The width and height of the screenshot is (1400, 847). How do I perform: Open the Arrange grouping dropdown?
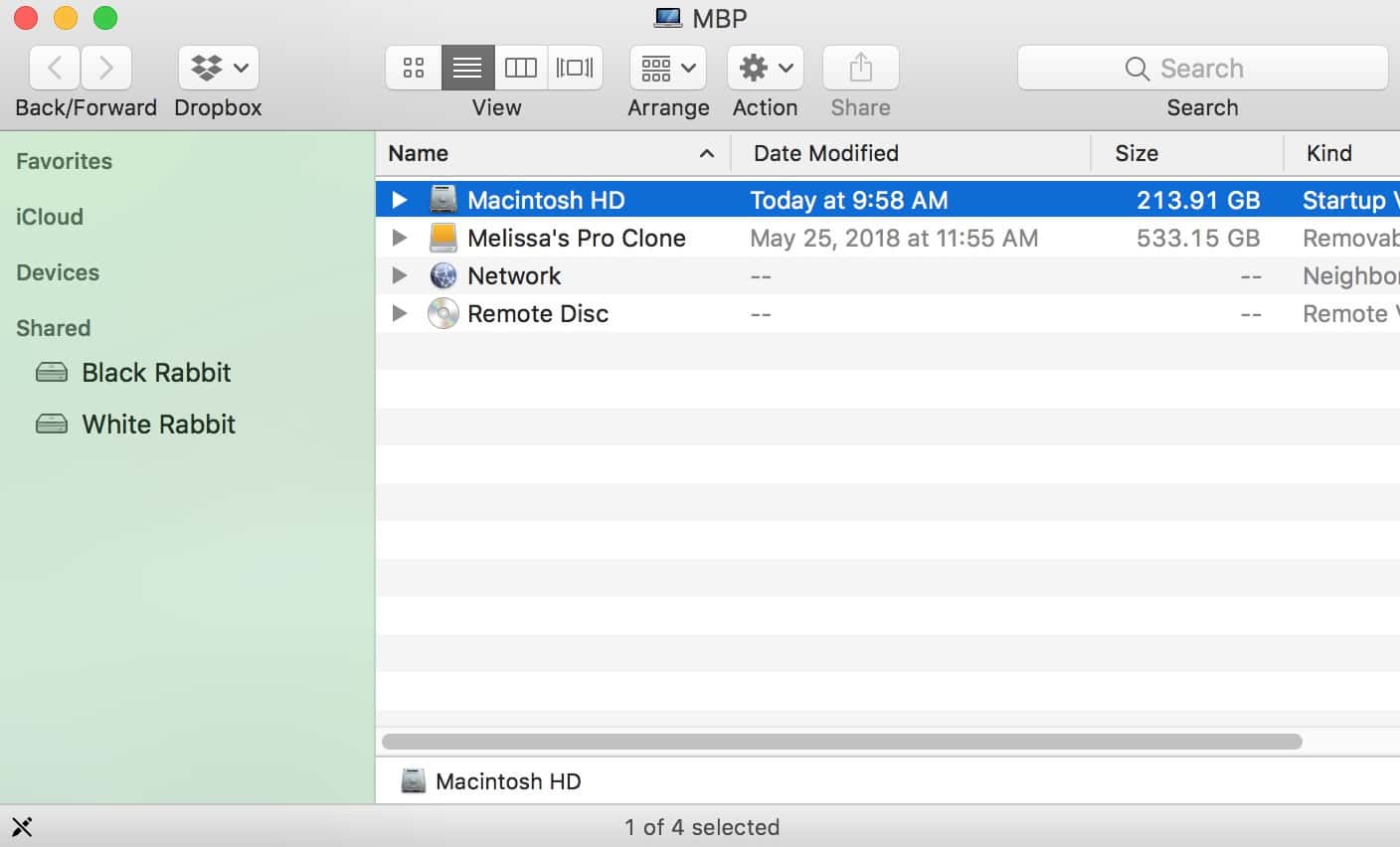pyautogui.click(x=668, y=68)
